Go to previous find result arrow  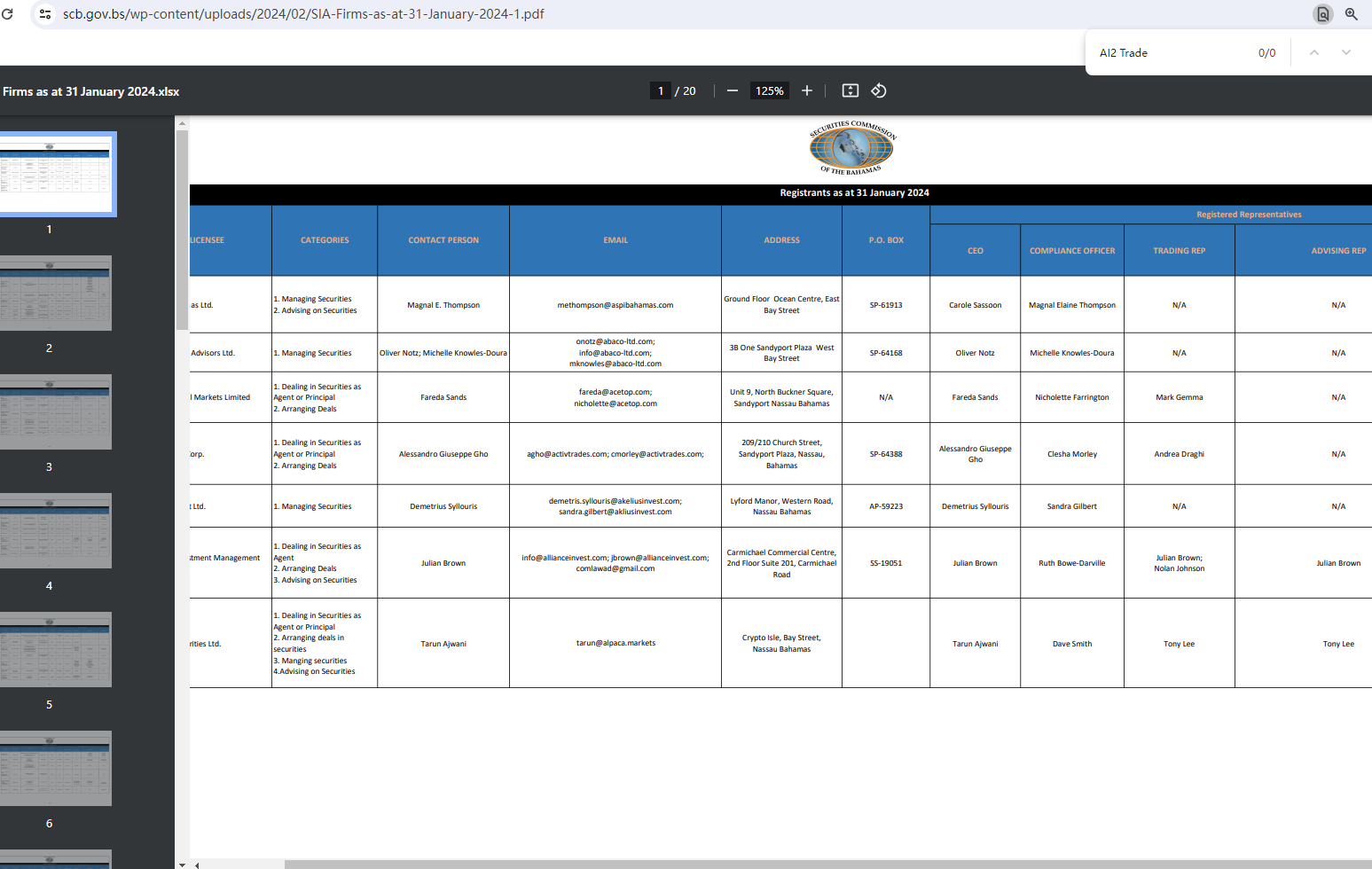(1314, 52)
